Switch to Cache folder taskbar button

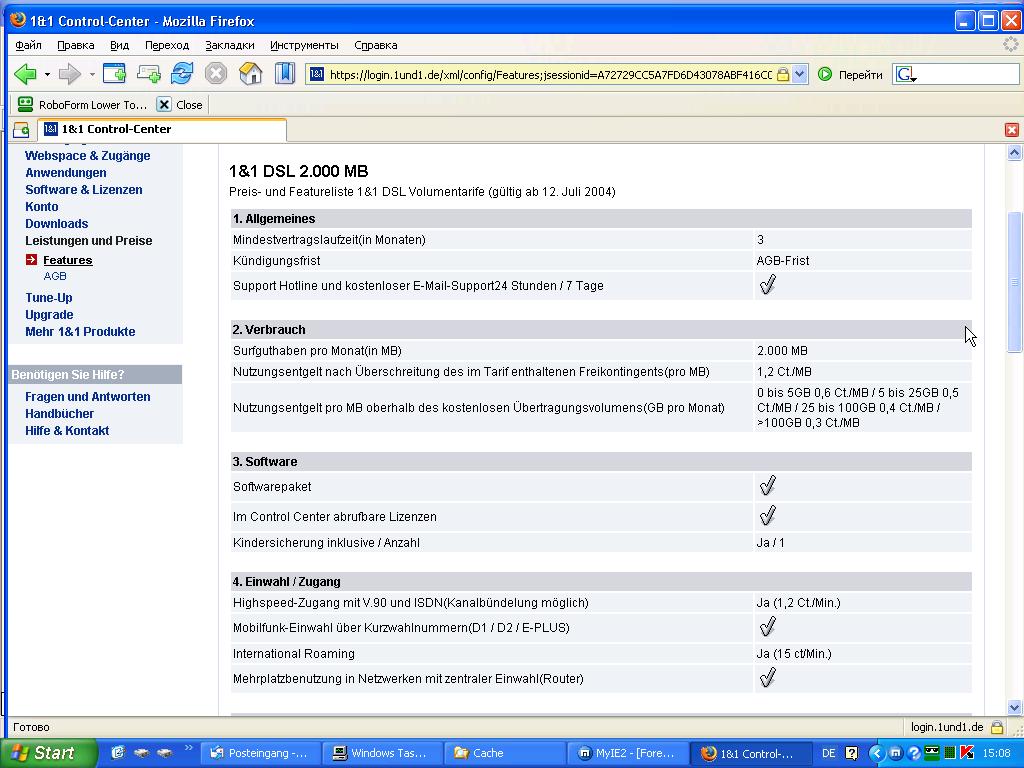pyautogui.click(x=504, y=753)
